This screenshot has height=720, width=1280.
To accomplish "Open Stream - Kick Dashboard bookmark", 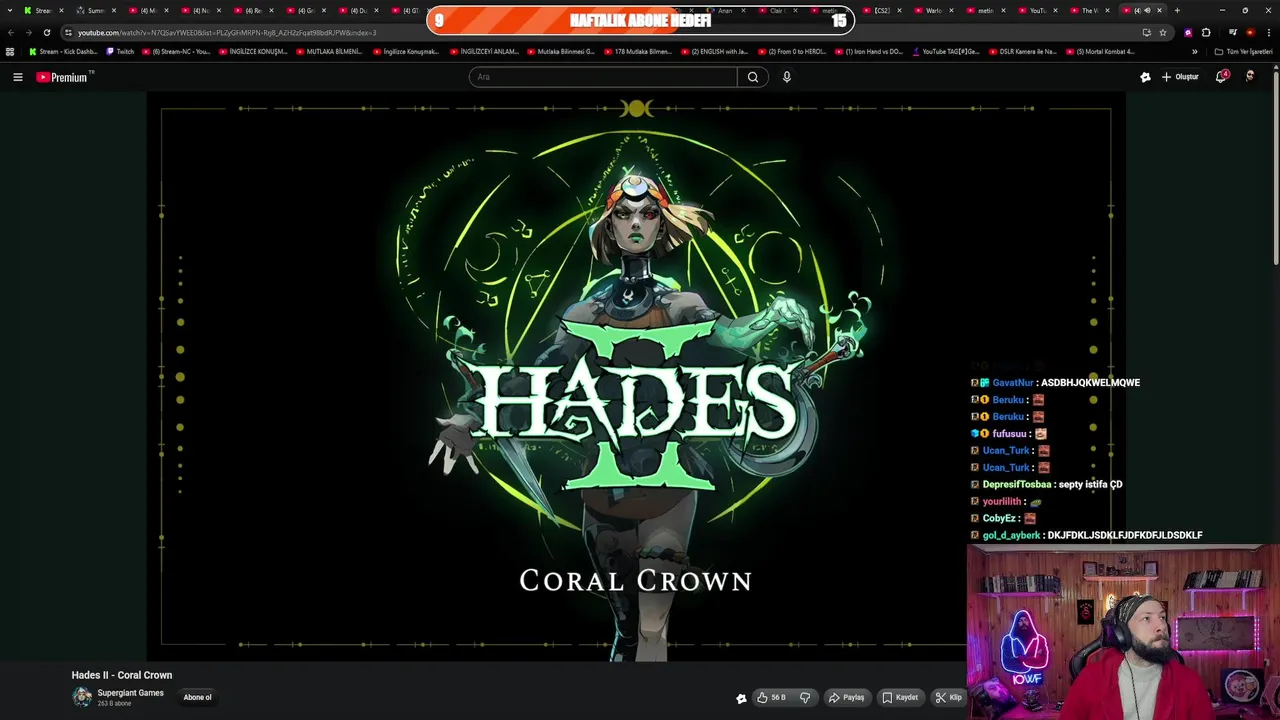I will (x=63, y=51).
